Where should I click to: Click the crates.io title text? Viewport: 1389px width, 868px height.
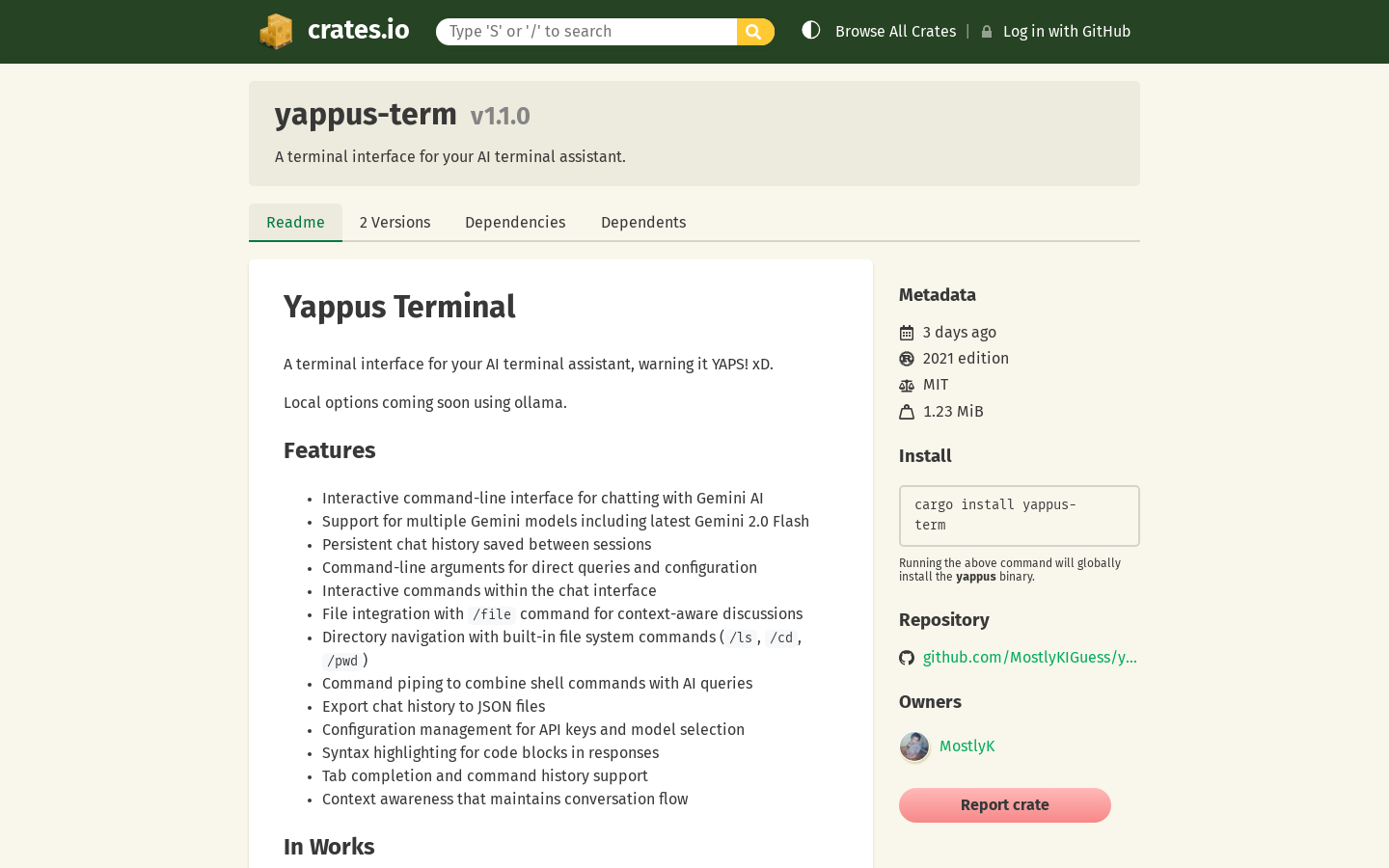pyautogui.click(x=359, y=30)
